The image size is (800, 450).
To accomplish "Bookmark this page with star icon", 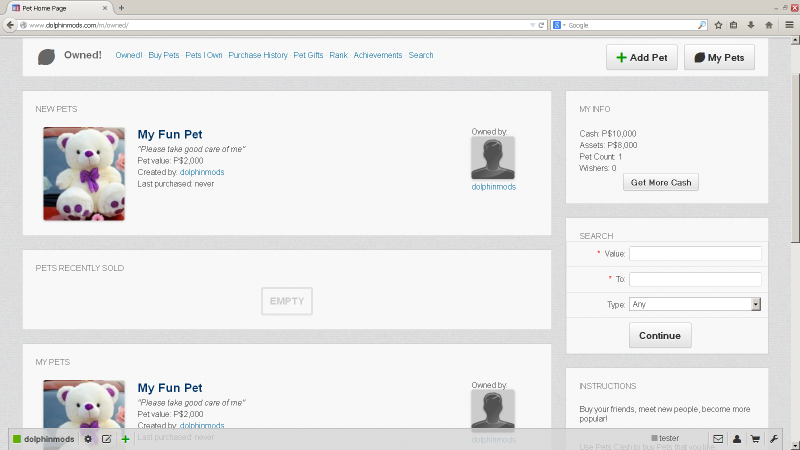I will coord(718,25).
